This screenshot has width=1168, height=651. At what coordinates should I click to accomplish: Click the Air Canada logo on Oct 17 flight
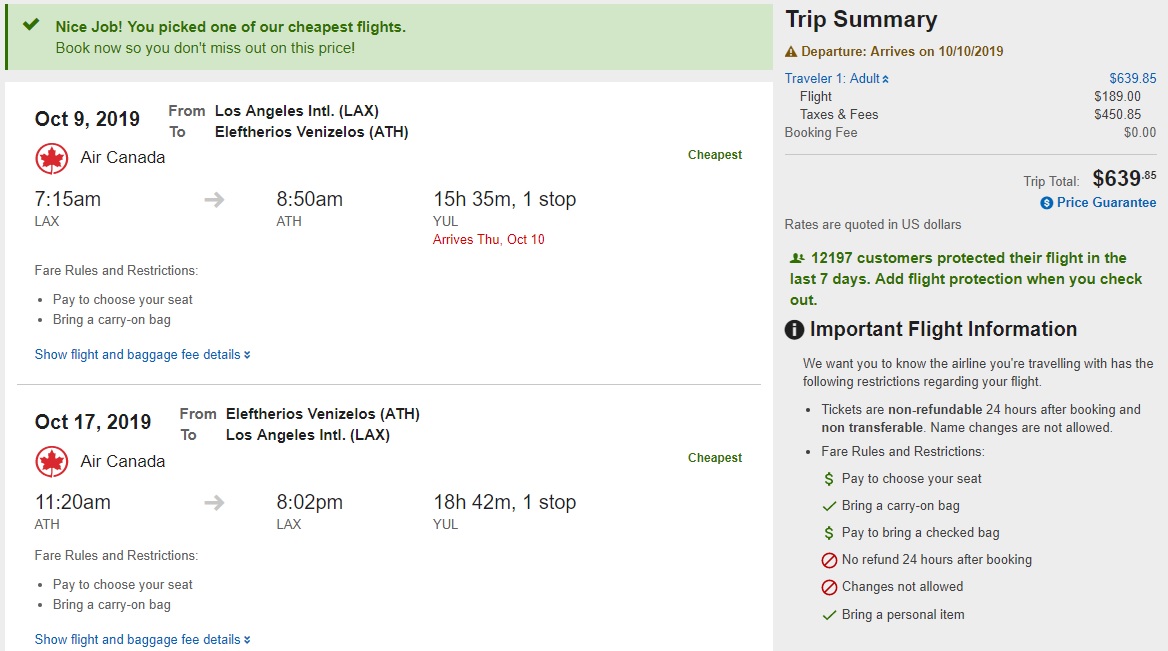(51, 462)
